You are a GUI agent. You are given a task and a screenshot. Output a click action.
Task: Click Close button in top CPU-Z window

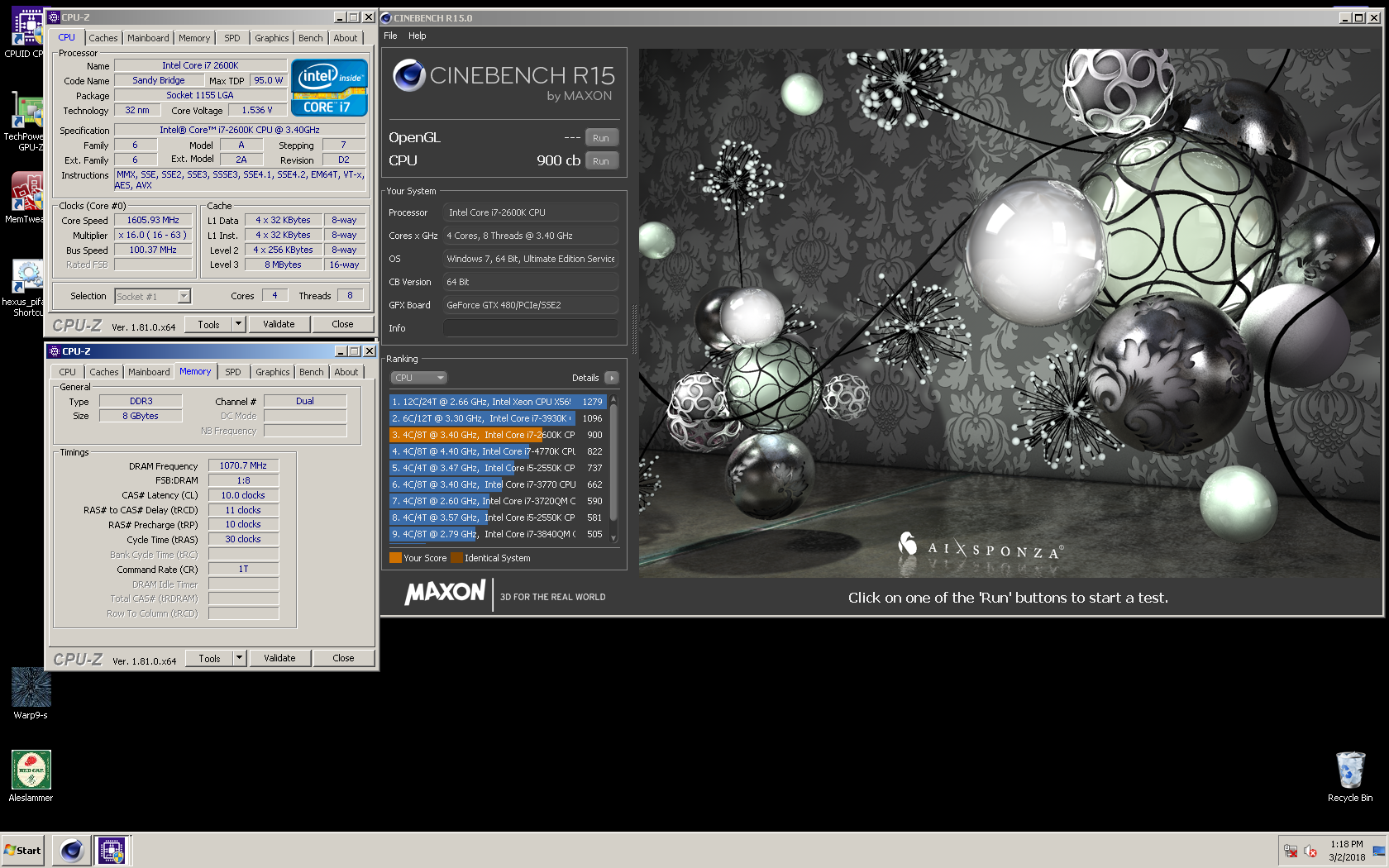point(342,324)
